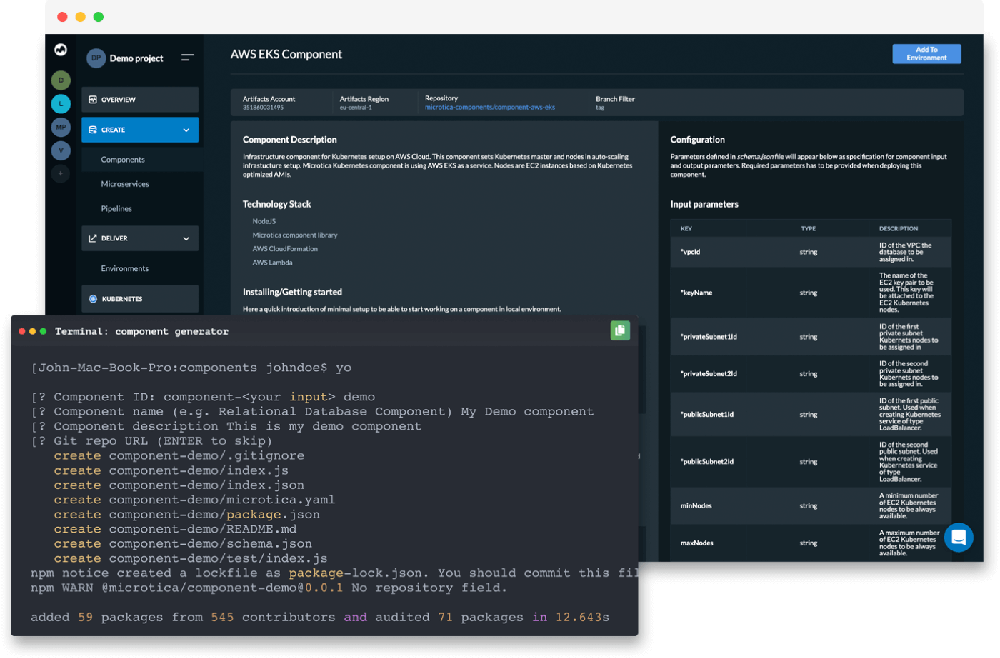Open the Overview menu item

140,99
